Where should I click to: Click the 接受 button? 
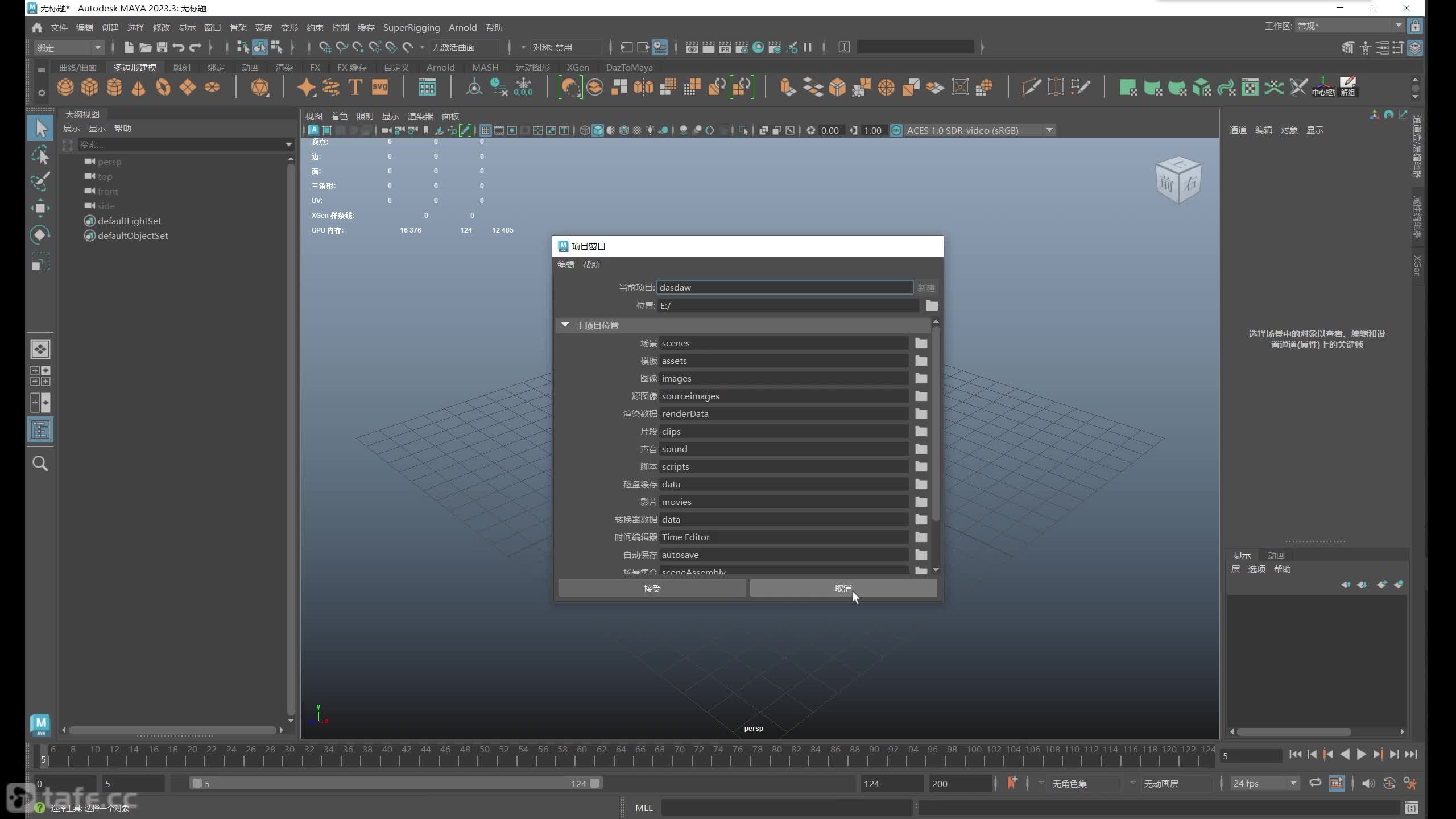pos(652,589)
